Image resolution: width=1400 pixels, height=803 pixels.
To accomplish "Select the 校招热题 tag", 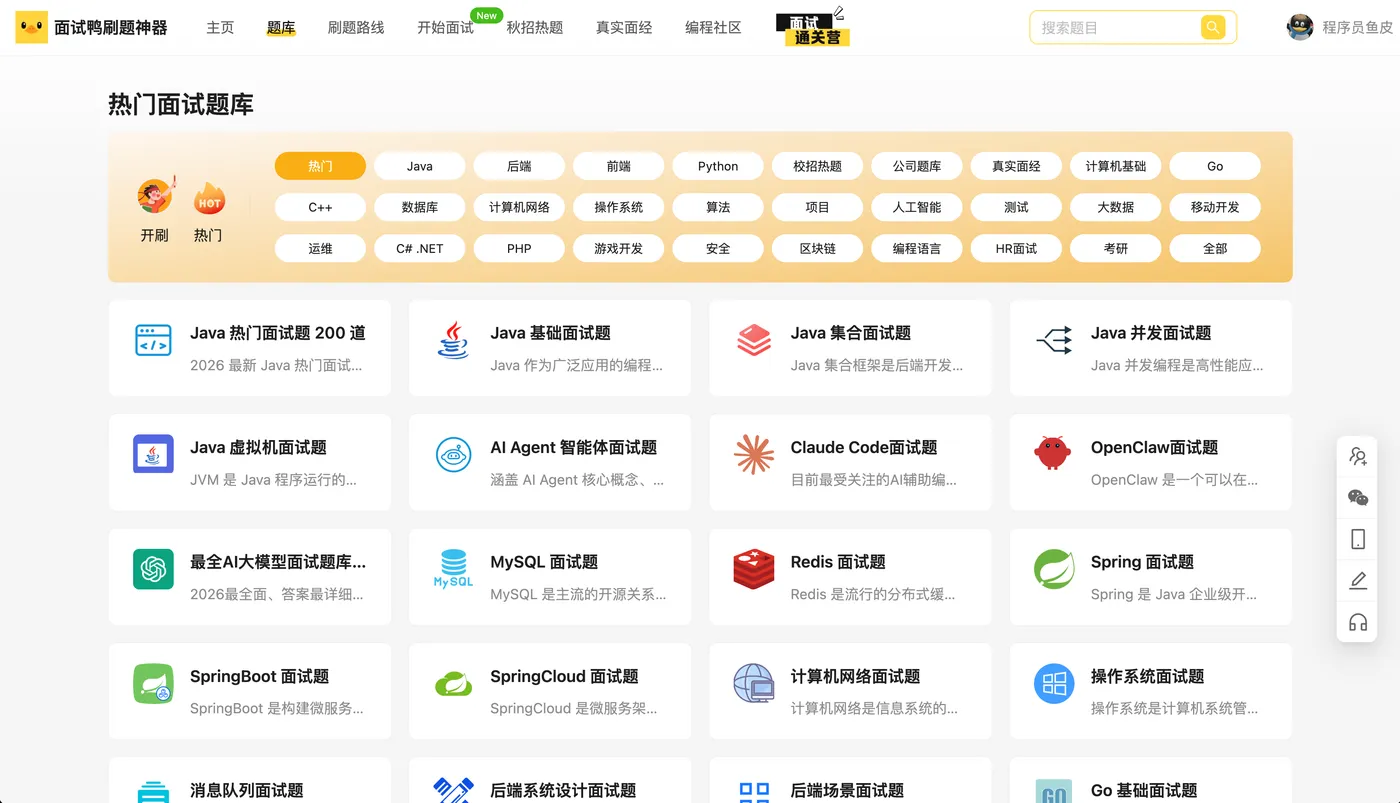I will click(817, 166).
